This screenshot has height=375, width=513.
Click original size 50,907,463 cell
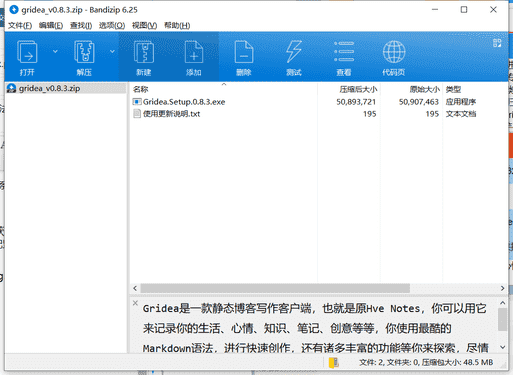[419, 102]
